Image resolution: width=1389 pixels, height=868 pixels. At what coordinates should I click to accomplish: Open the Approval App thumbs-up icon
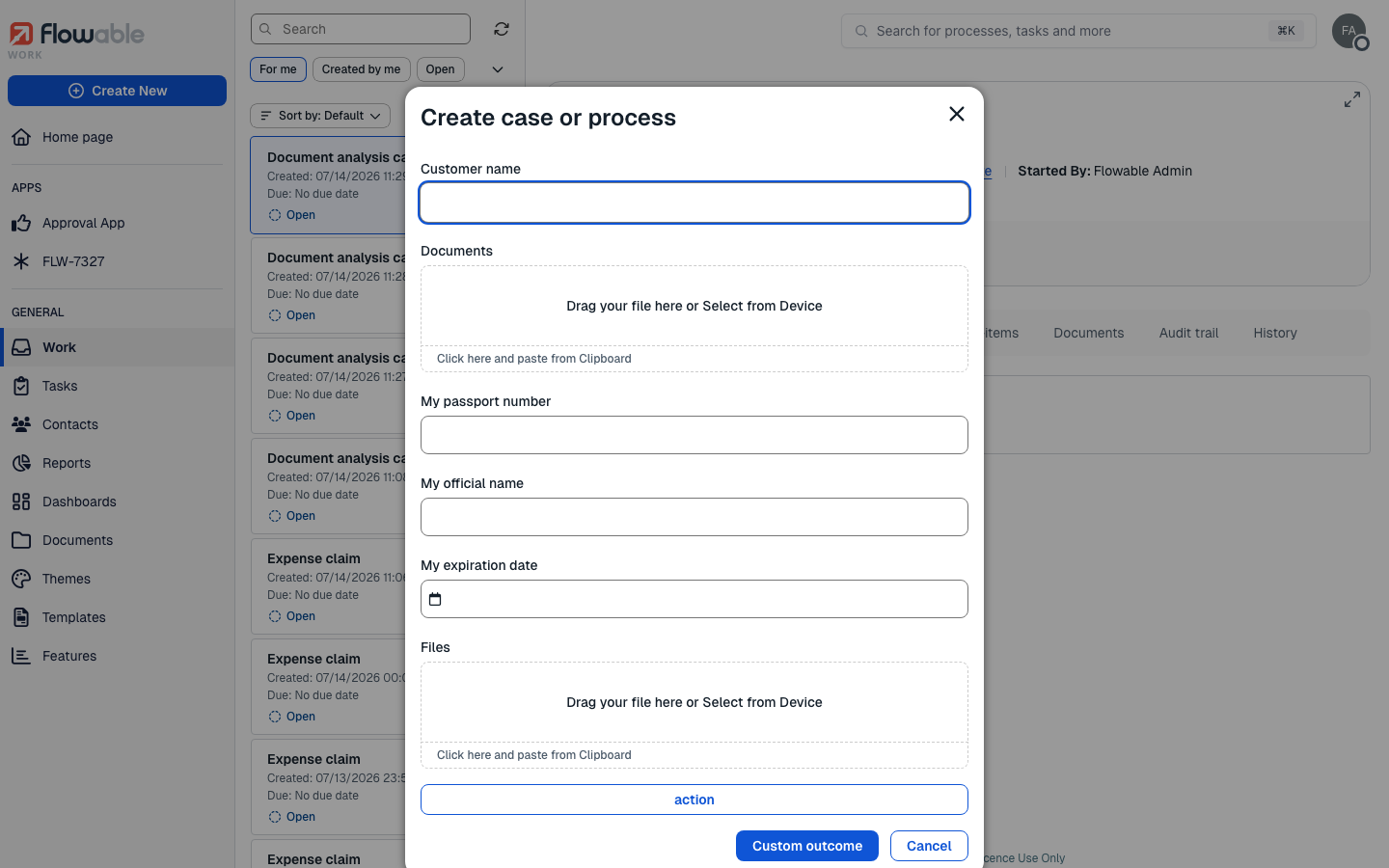[x=21, y=223]
